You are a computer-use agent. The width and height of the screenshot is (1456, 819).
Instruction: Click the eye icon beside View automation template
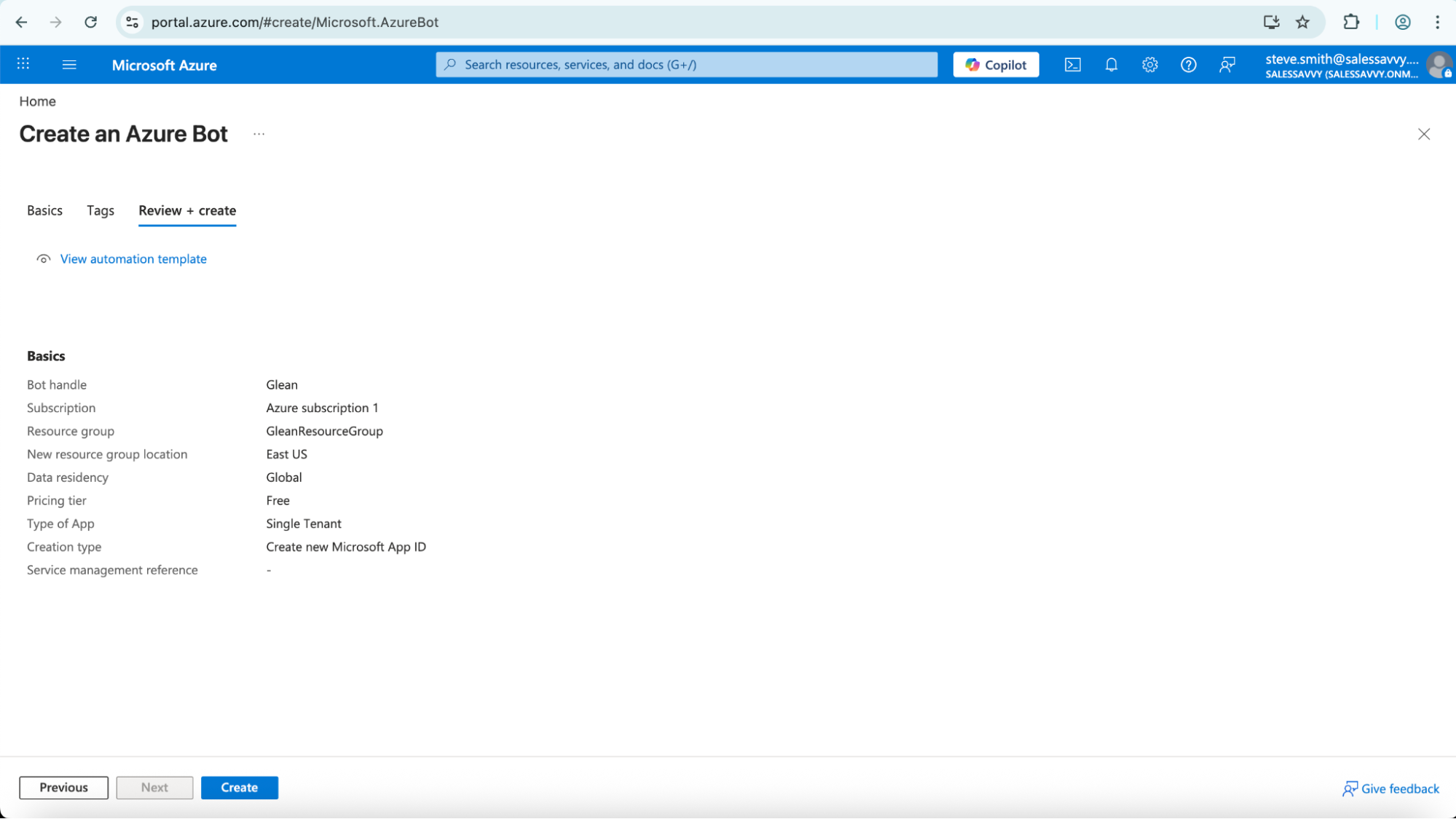pos(44,259)
